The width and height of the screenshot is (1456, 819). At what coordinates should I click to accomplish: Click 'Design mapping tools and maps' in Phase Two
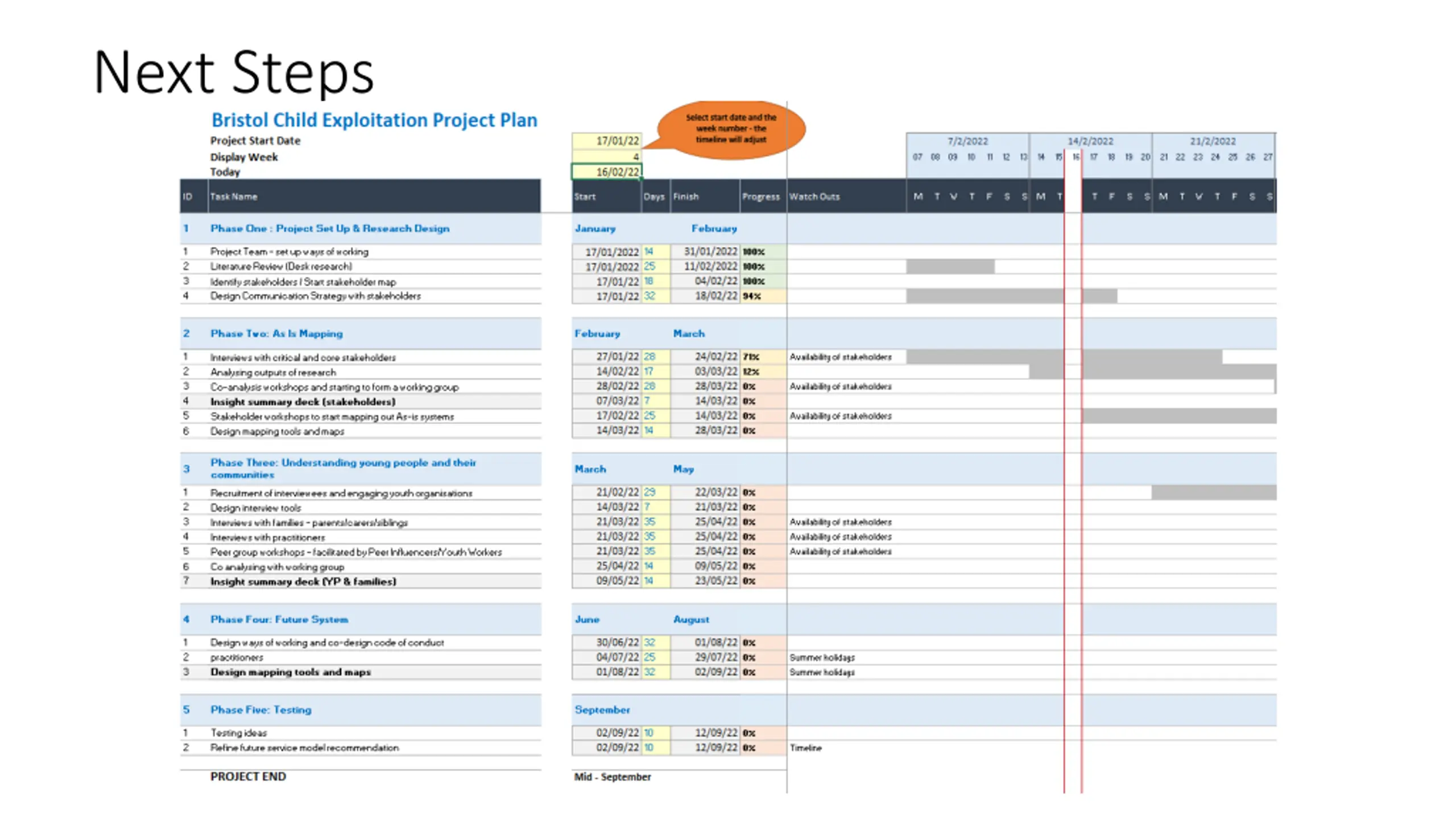(277, 431)
